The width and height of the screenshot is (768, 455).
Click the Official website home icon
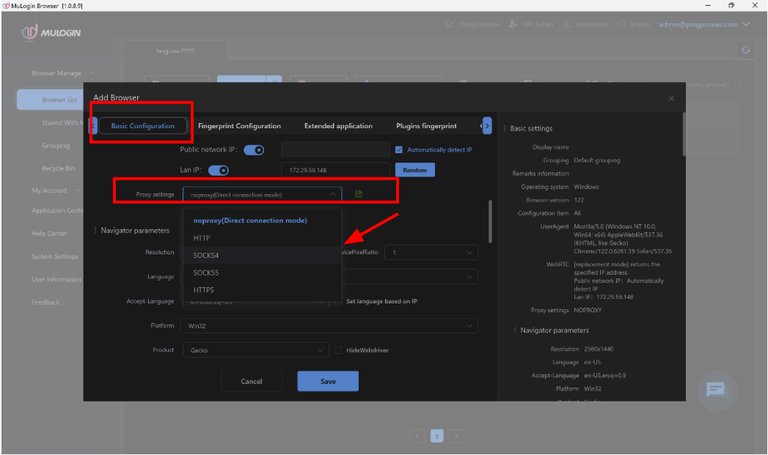pyautogui.click(x=451, y=23)
